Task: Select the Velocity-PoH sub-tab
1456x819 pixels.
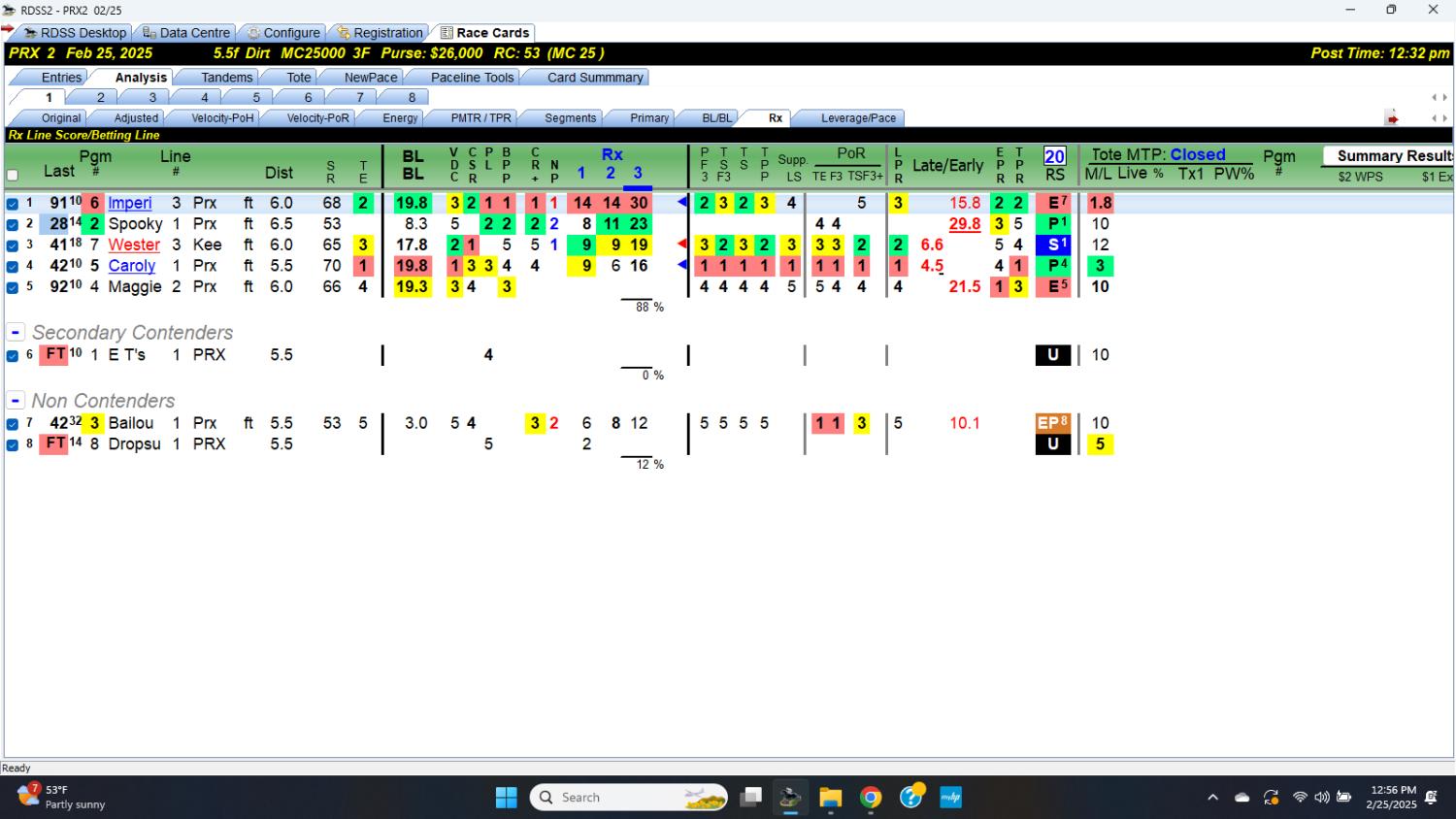Action: click(222, 118)
